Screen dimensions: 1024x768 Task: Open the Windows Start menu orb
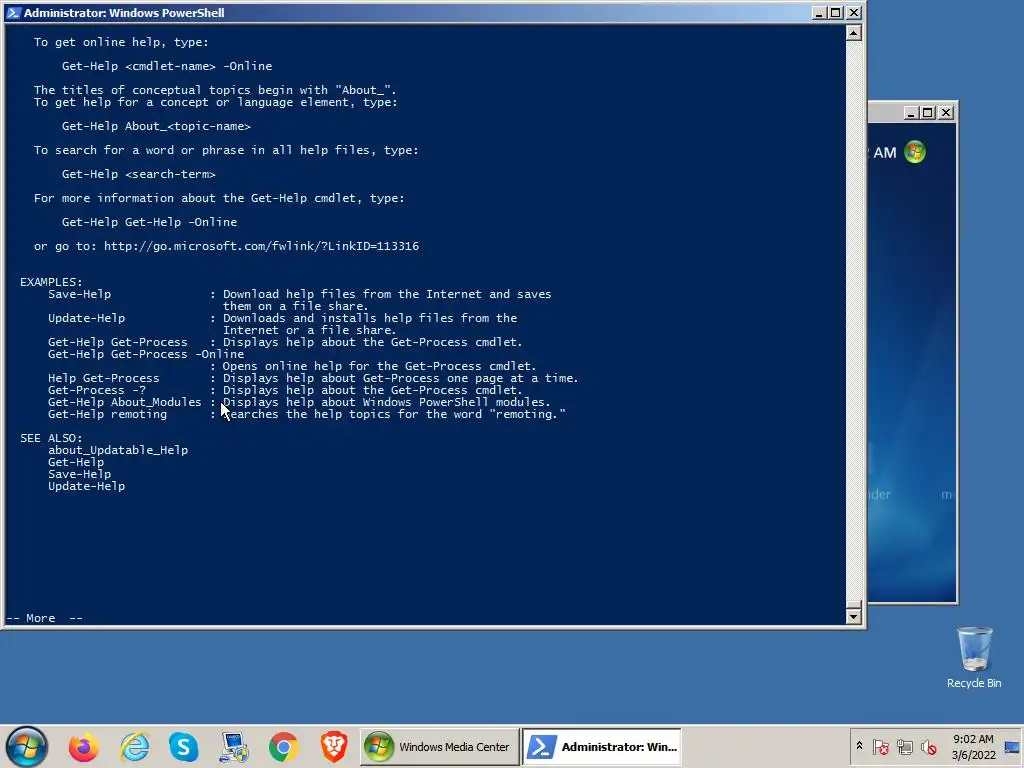(27, 746)
